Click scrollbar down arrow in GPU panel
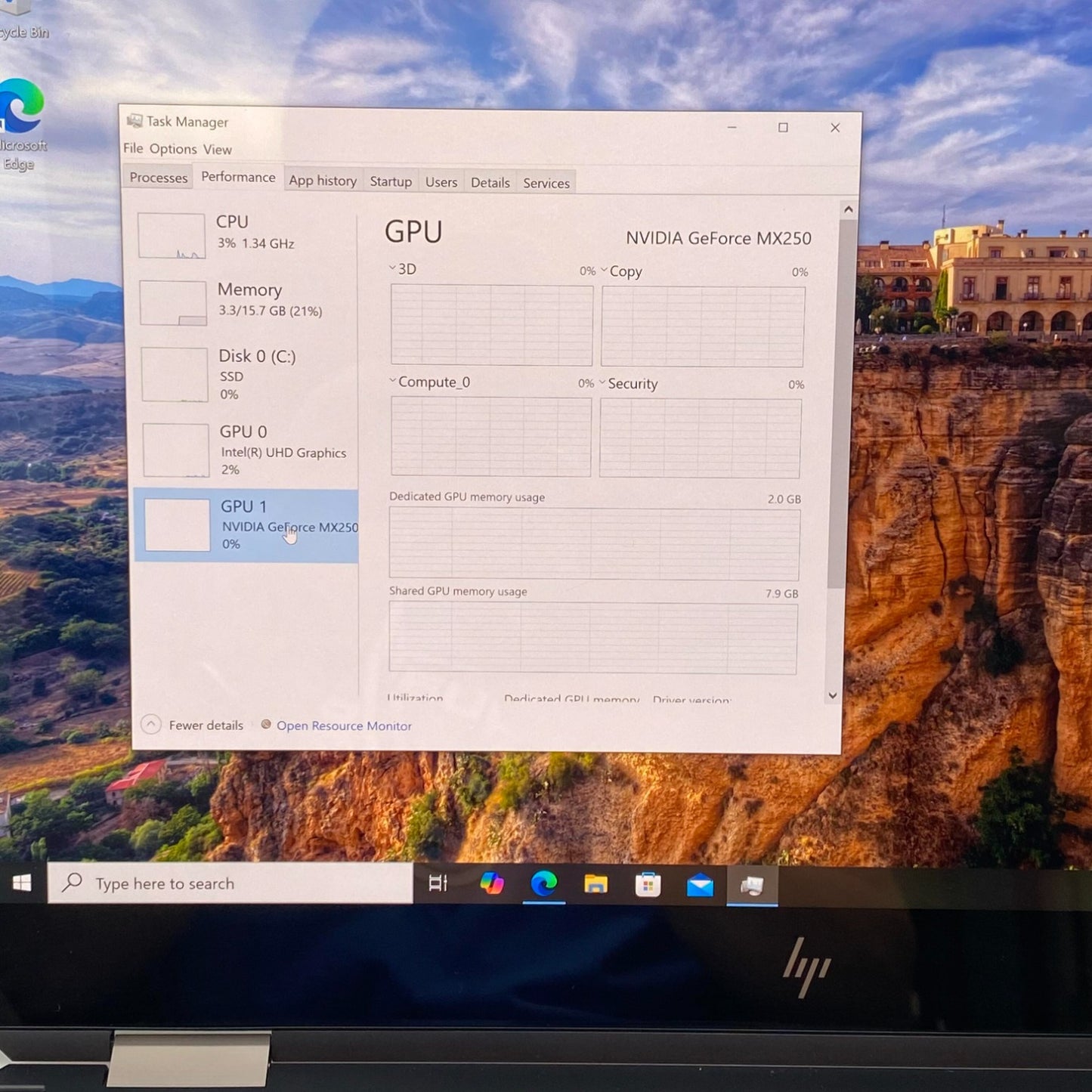The image size is (1092, 1092). point(833,696)
